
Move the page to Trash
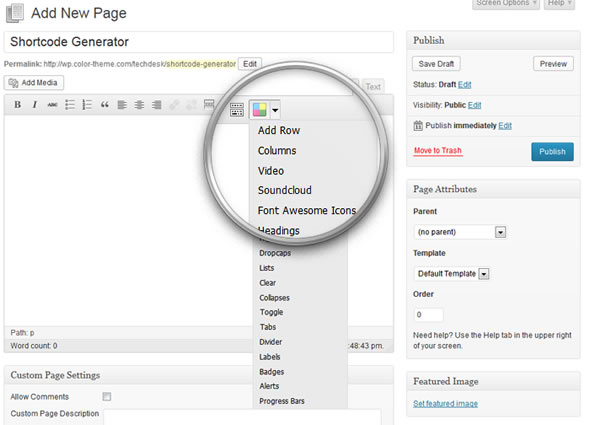(x=438, y=151)
